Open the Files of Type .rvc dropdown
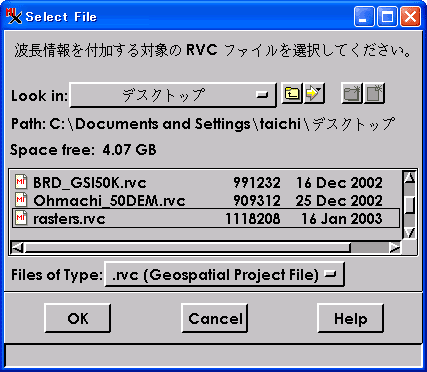427x372 pixels. (224, 274)
